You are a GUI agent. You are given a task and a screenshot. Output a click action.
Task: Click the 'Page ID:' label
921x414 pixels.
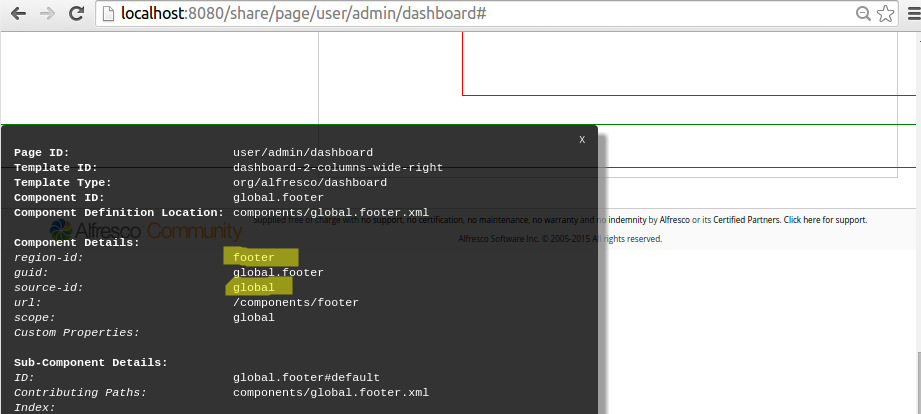tap(42, 153)
